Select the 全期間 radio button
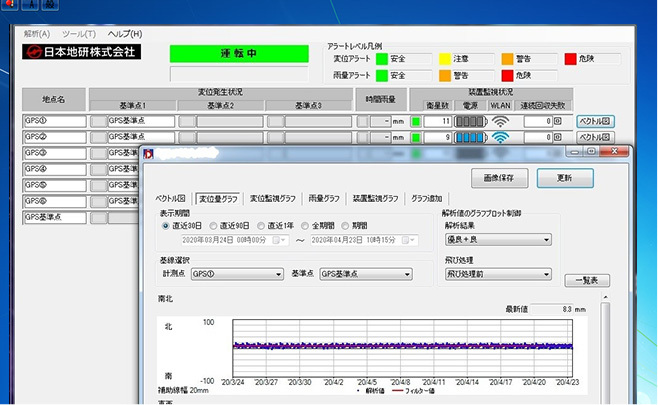Viewport: 658px width, 405px height. pos(305,226)
